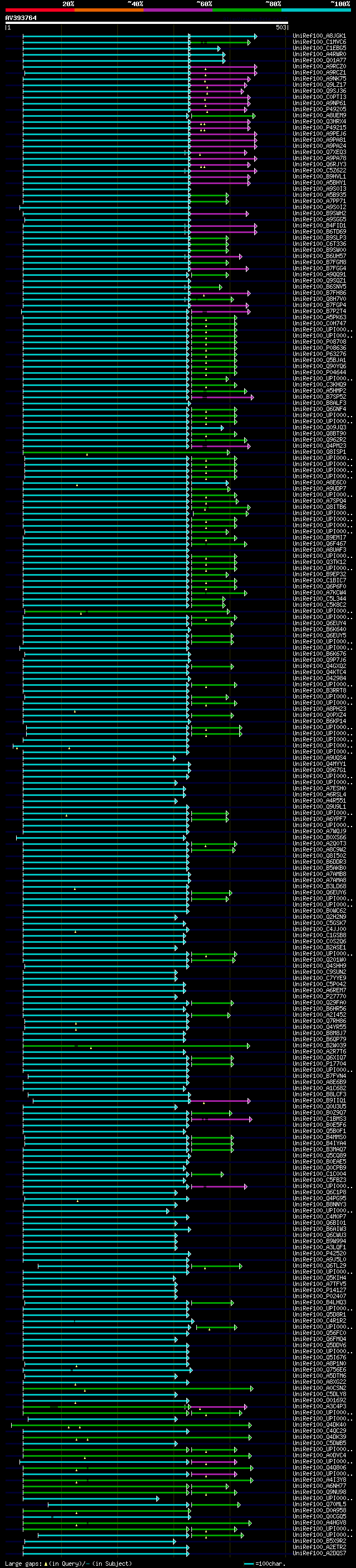The height and width of the screenshot is (1568, 356).
Task: Click the AV393764 query label
Action: coord(21,18)
